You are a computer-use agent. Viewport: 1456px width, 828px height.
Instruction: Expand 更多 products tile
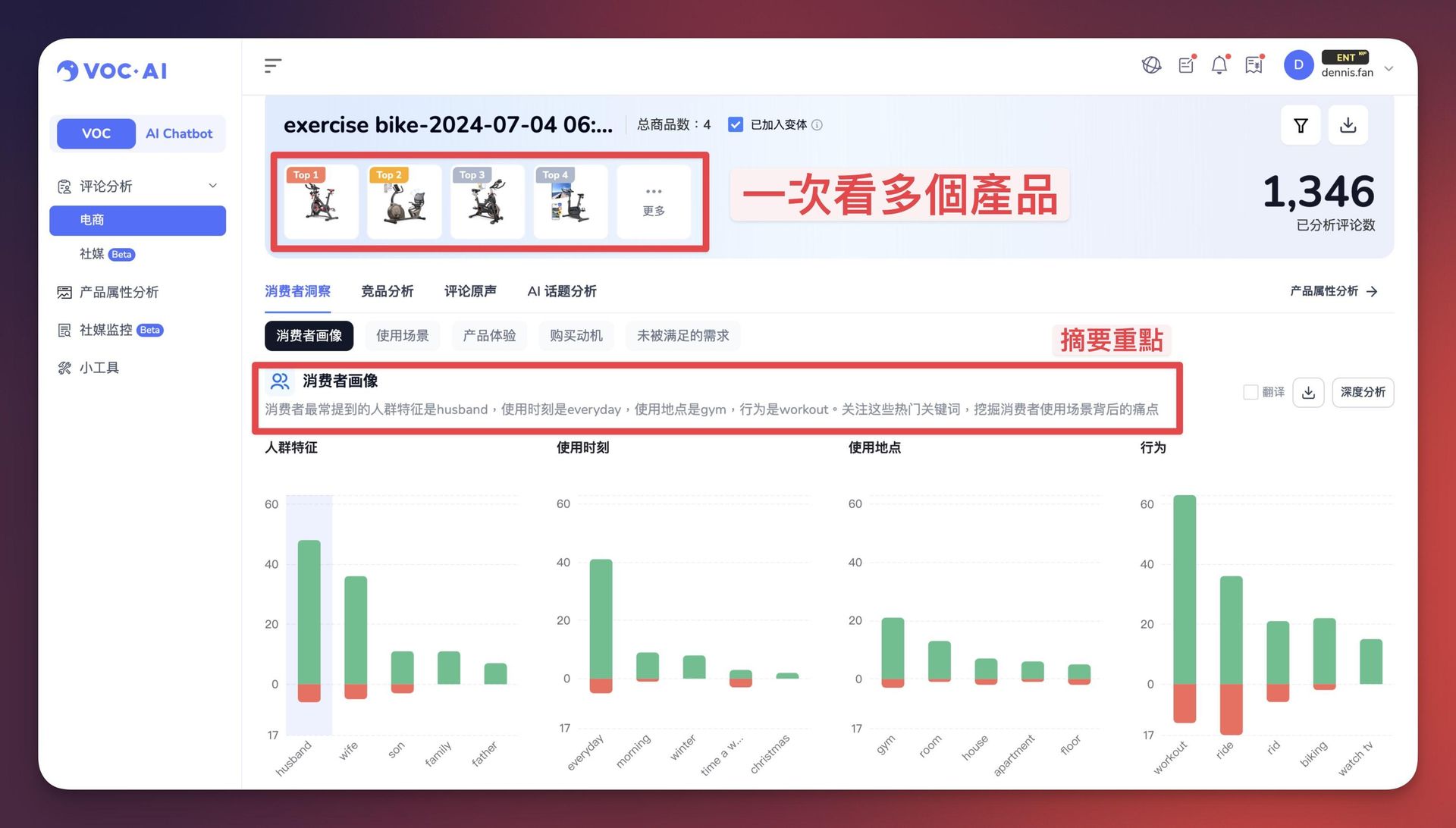point(653,202)
